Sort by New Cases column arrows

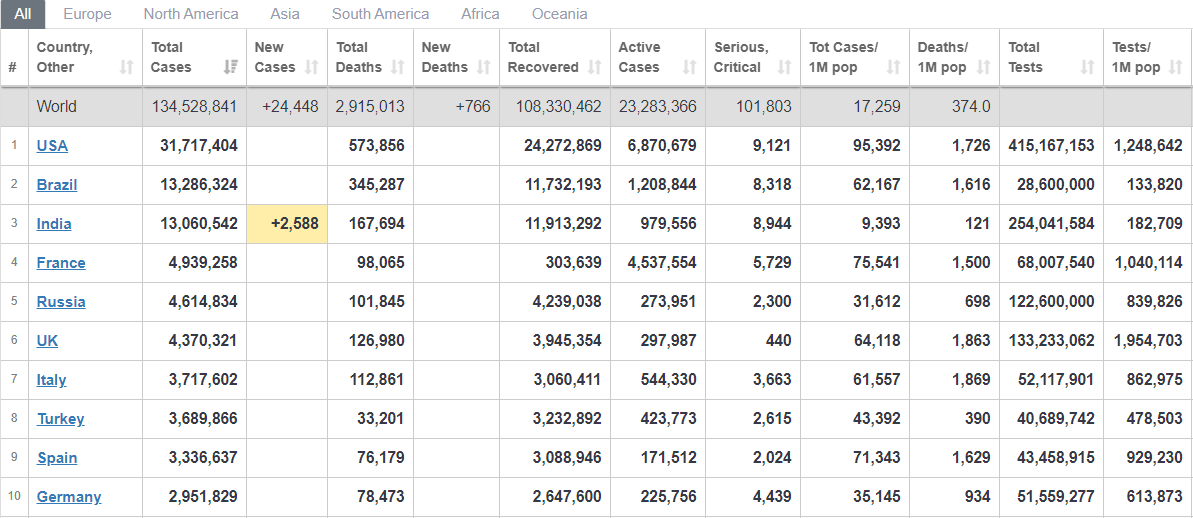[x=311, y=67]
